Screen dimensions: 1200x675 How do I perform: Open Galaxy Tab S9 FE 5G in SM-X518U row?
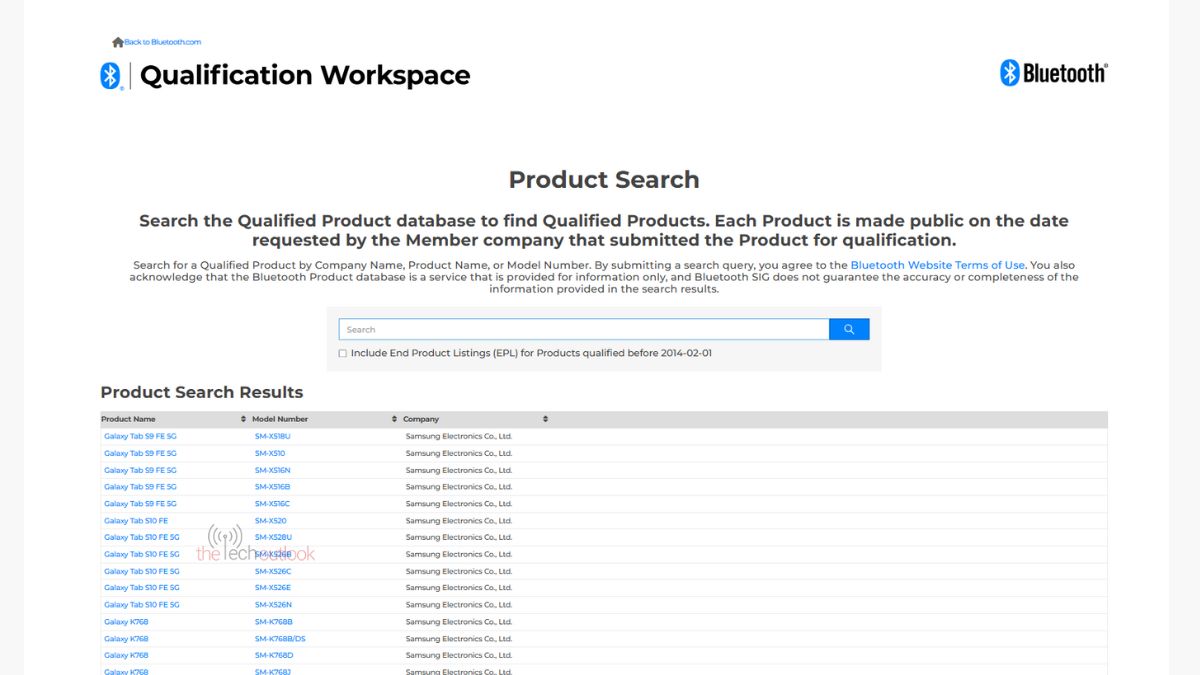coord(140,436)
